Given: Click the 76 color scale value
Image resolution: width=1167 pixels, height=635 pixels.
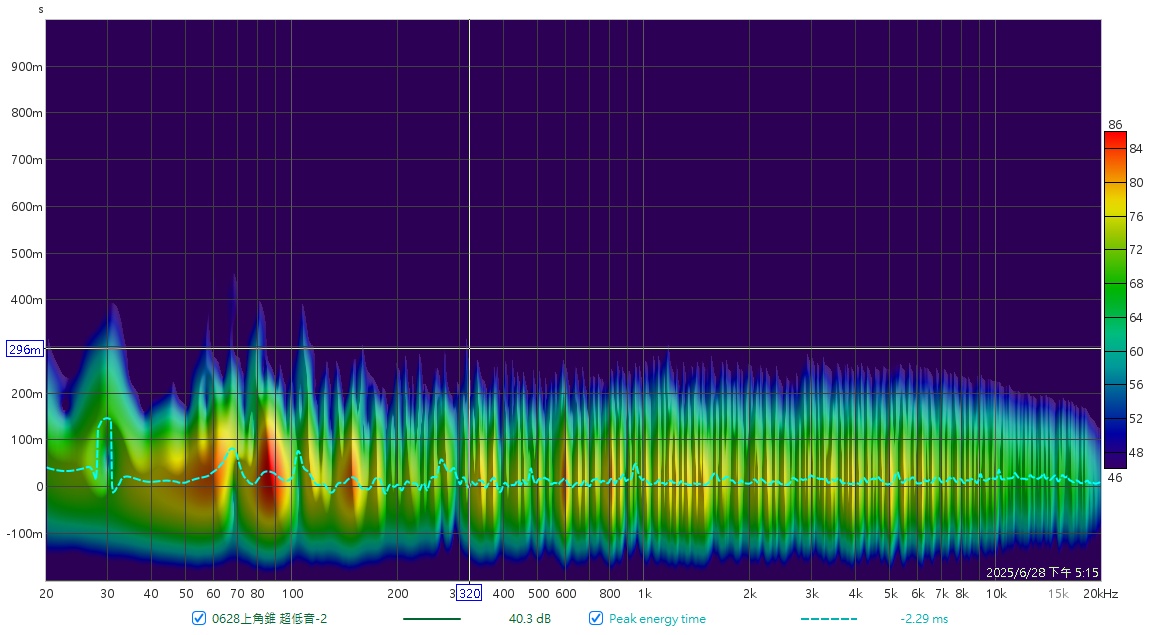Looking at the screenshot, I should tap(1136, 217).
